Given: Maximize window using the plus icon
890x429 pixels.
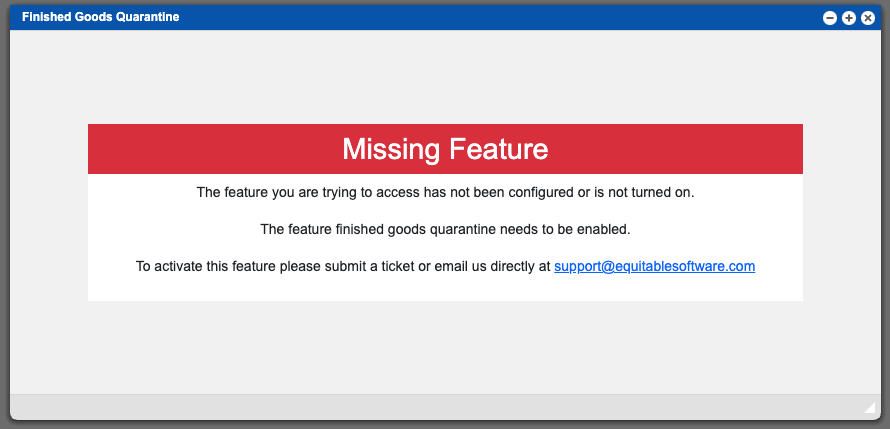Looking at the screenshot, I should (x=849, y=18).
